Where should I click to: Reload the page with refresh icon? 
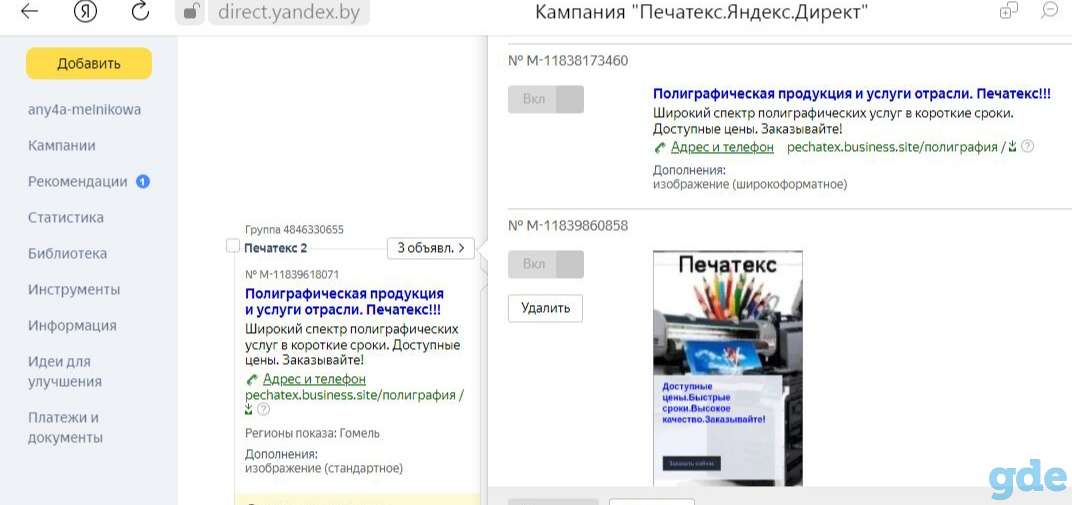140,12
